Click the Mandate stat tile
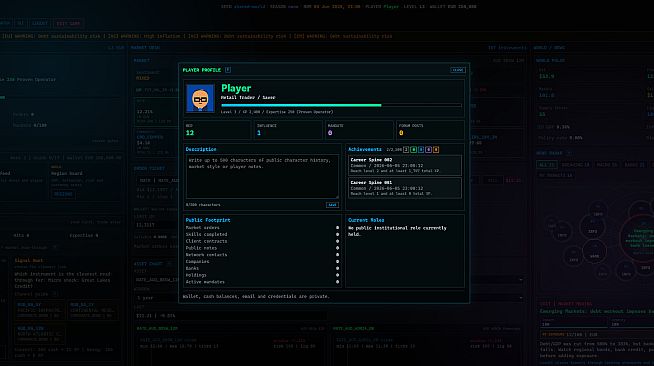Image resolution: width=654 pixels, height=366 pixels. [359, 130]
